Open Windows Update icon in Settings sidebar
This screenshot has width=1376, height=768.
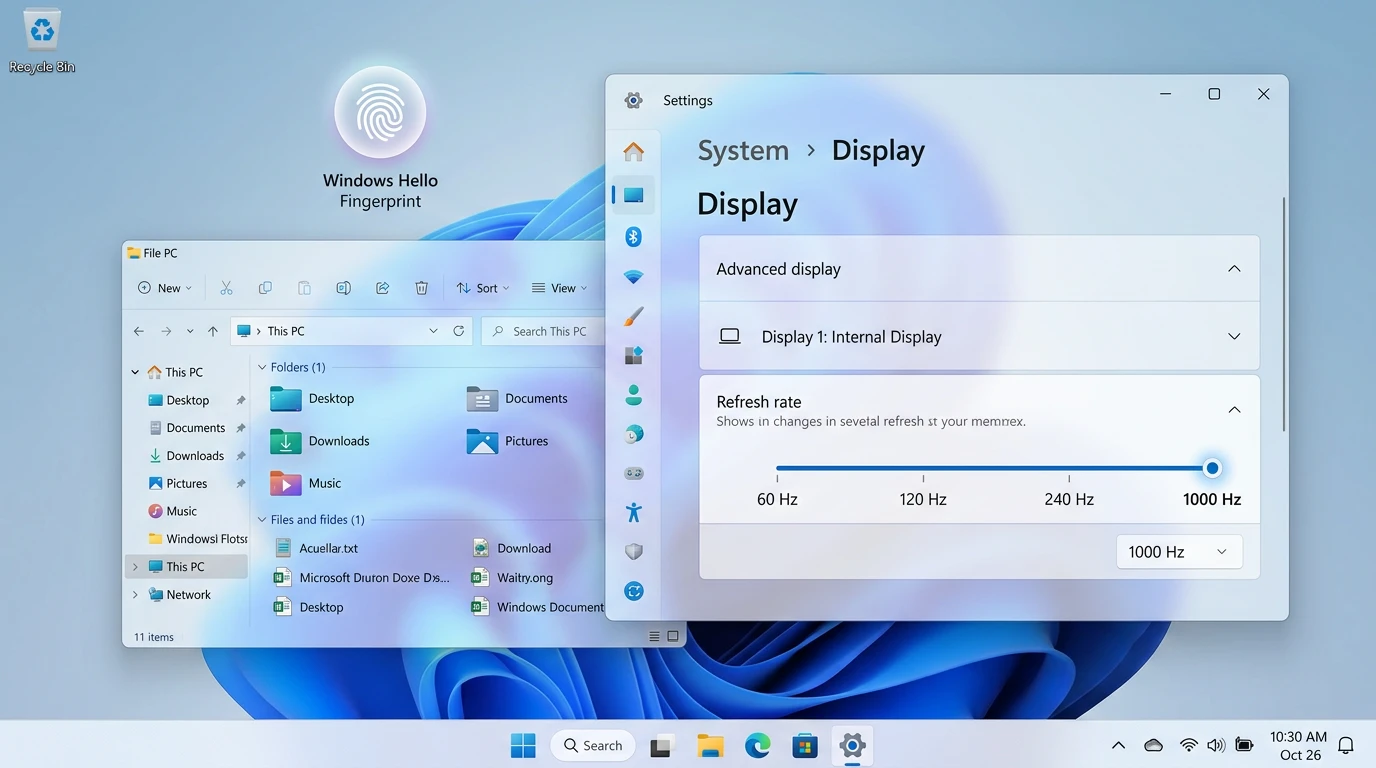pos(633,591)
